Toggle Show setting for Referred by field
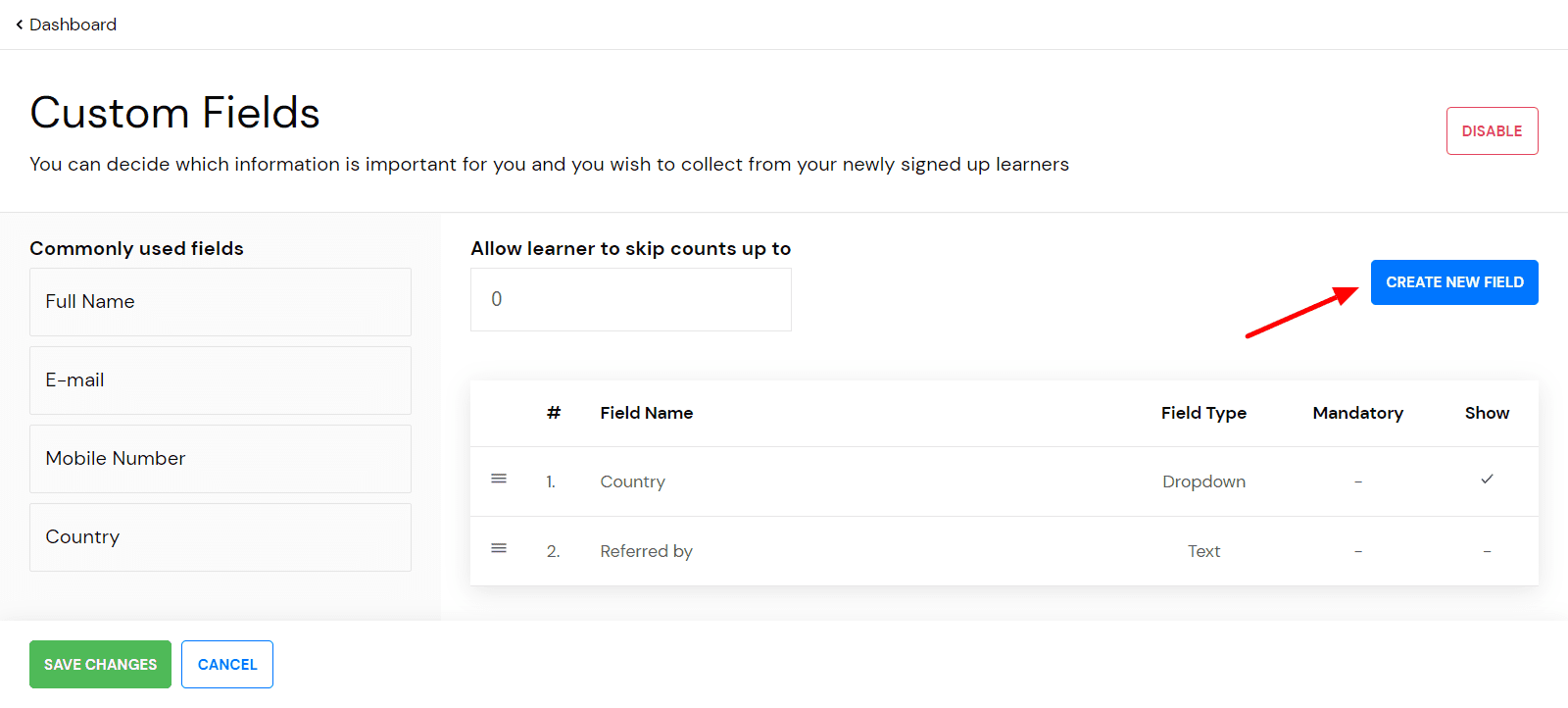This screenshot has height=708, width=1568. click(x=1487, y=551)
